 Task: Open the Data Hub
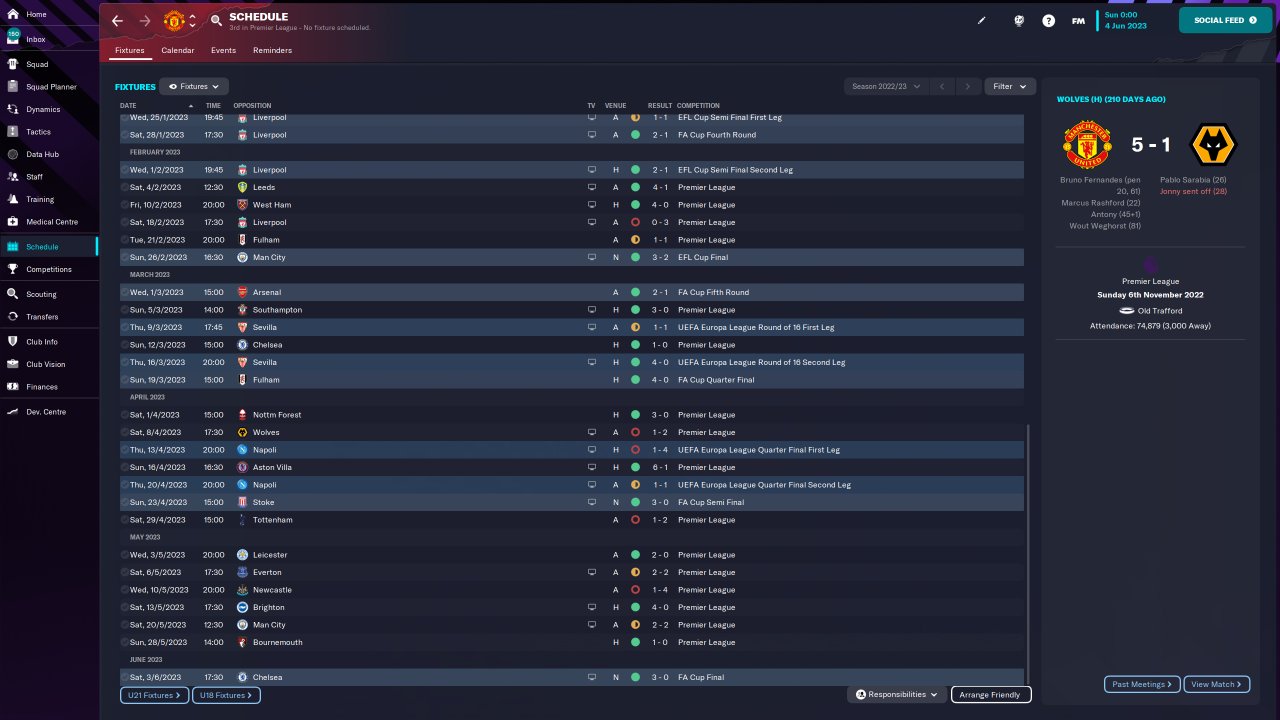(42, 154)
